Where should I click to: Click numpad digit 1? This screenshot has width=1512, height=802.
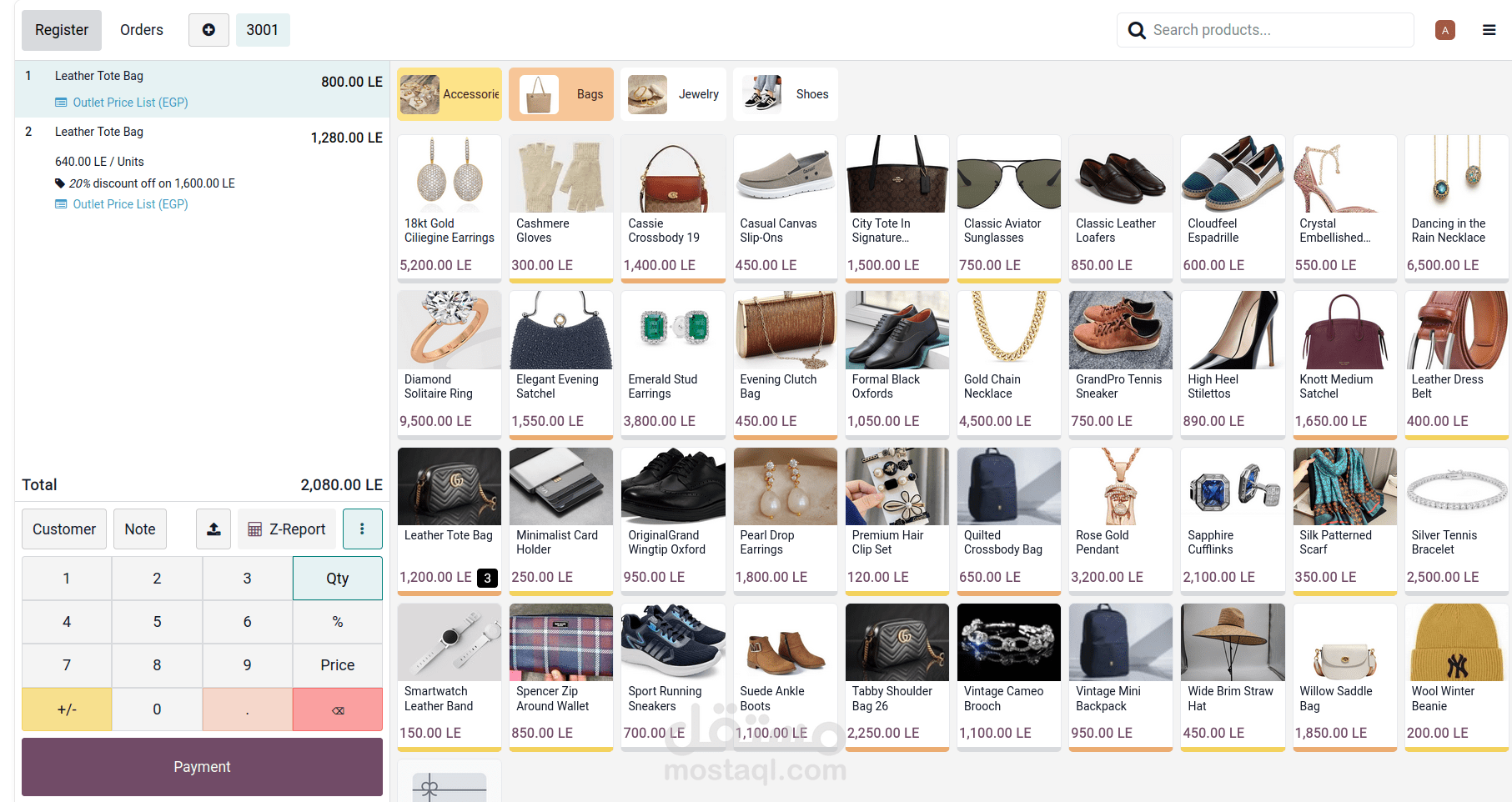point(67,579)
